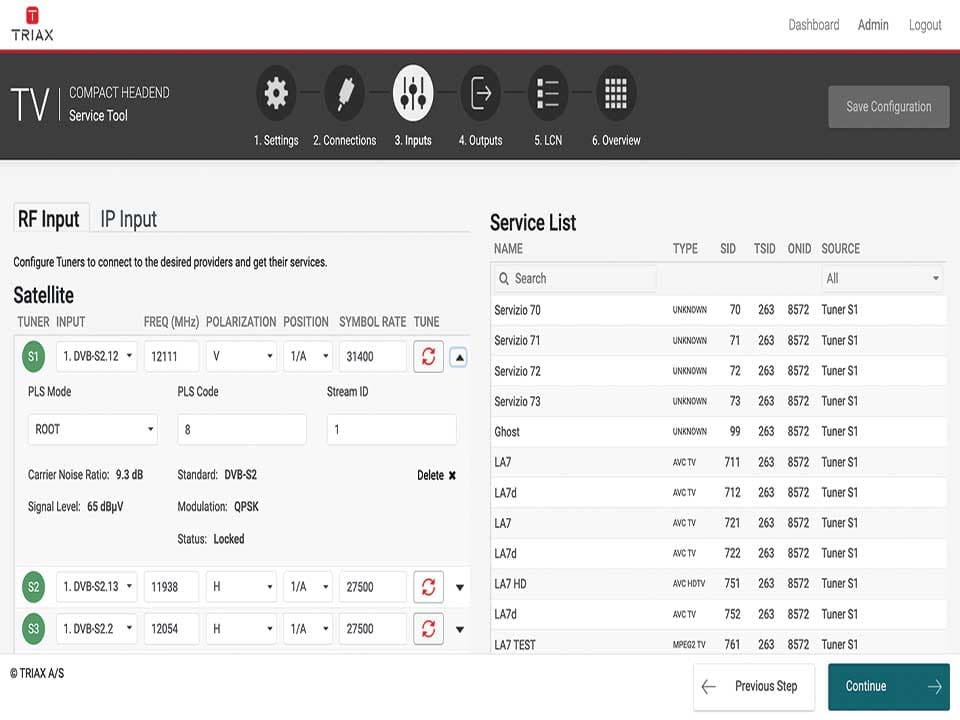Open the PLS Mode ROOT dropdown
Screen dimensions: 960x720
pyautogui.click(x=92, y=430)
